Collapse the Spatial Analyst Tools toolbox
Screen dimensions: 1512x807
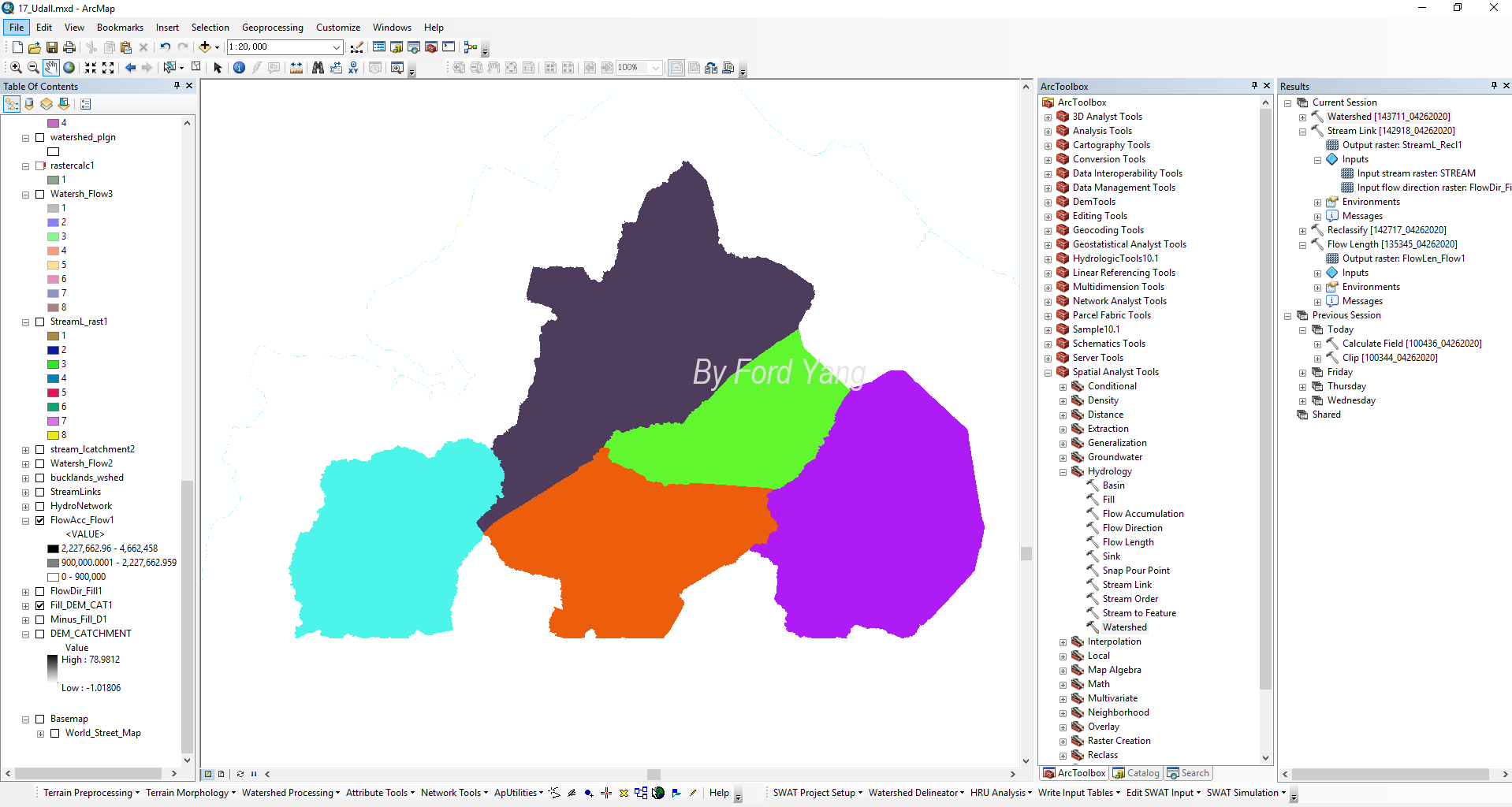1048,373
